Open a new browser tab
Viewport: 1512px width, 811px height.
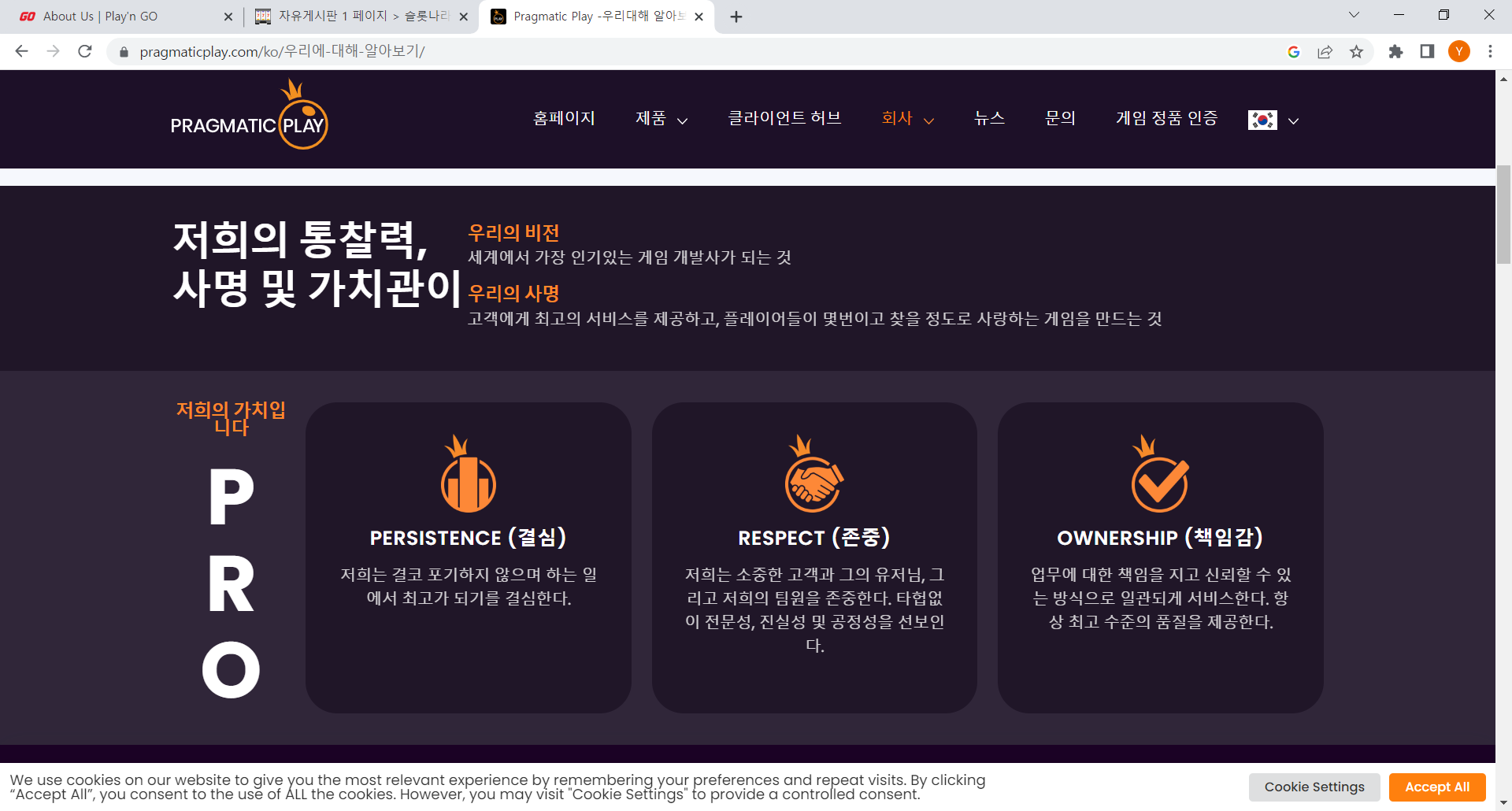(x=736, y=17)
